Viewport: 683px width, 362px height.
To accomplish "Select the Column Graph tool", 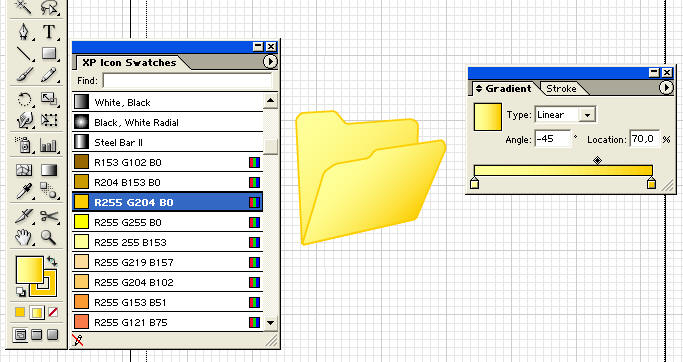I will pos(49,145).
